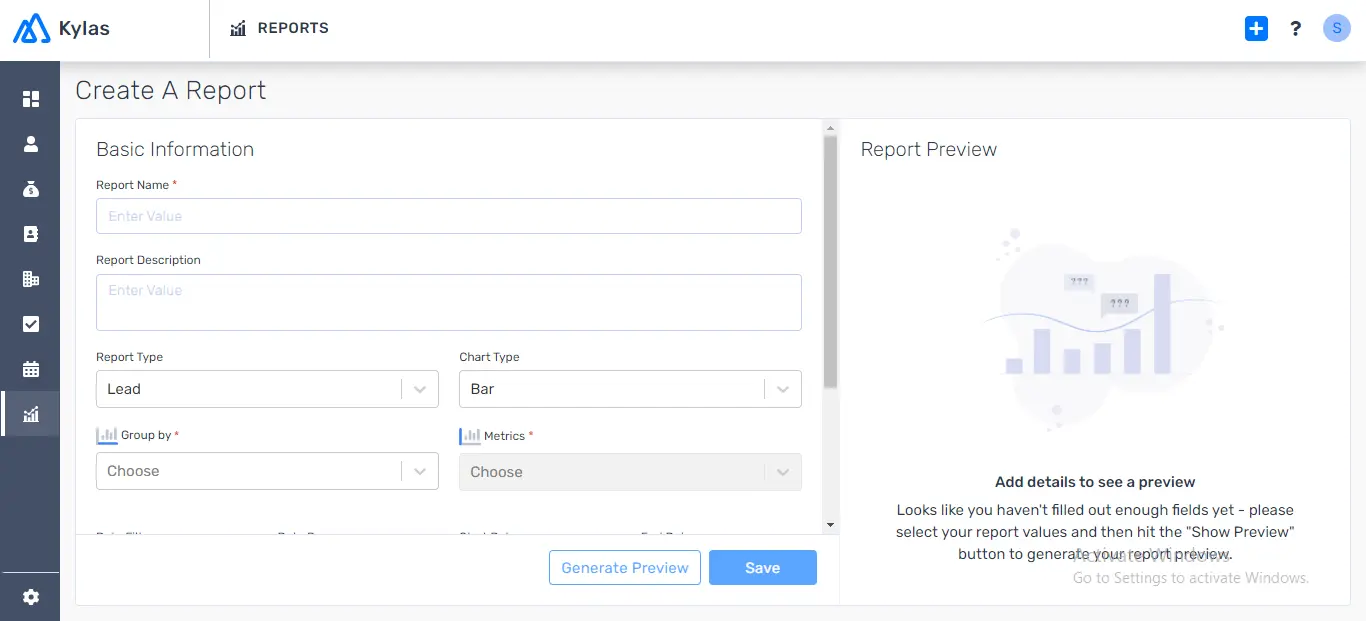Open Settings gear at sidebar bottom
1366x621 pixels.
(x=31, y=597)
